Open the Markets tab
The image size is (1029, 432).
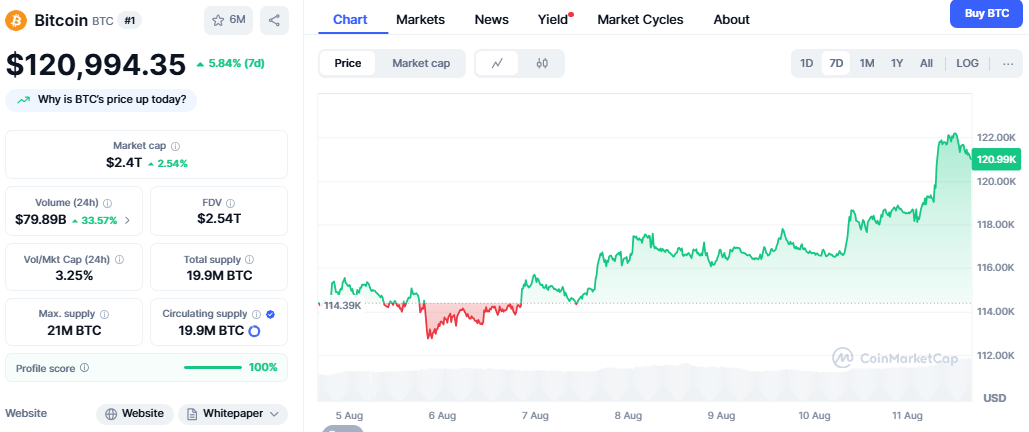pyautogui.click(x=421, y=20)
